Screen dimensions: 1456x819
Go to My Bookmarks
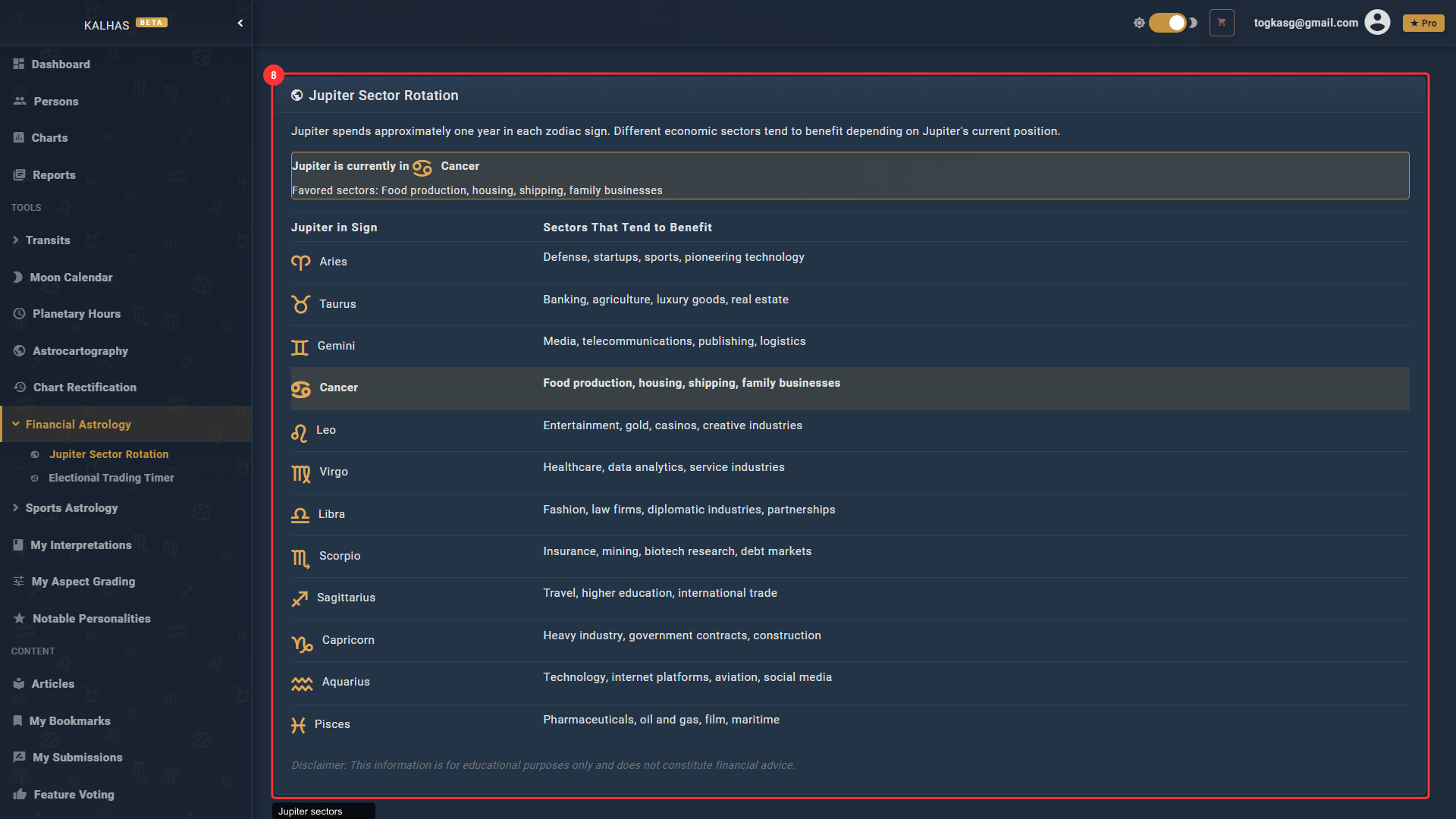click(x=70, y=721)
